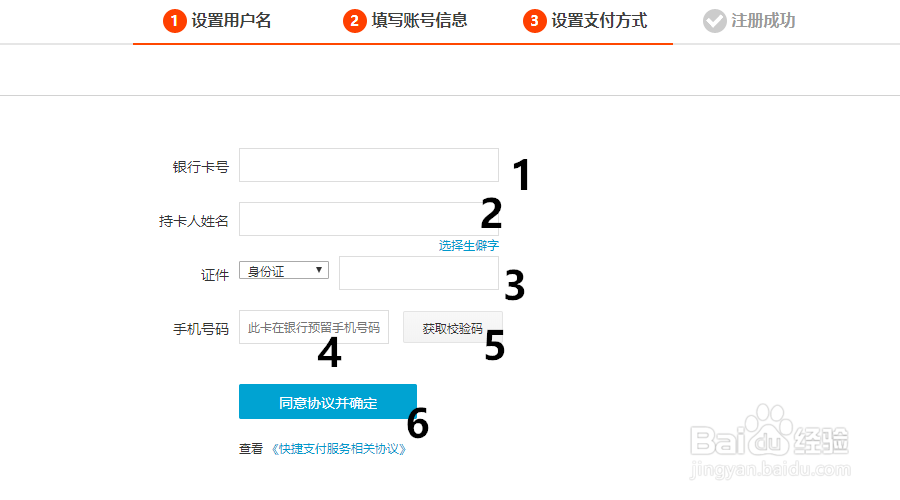900x500 pixels.
Task: Open the 快捷支付服务相关协议 link
Action: (339, 449)
